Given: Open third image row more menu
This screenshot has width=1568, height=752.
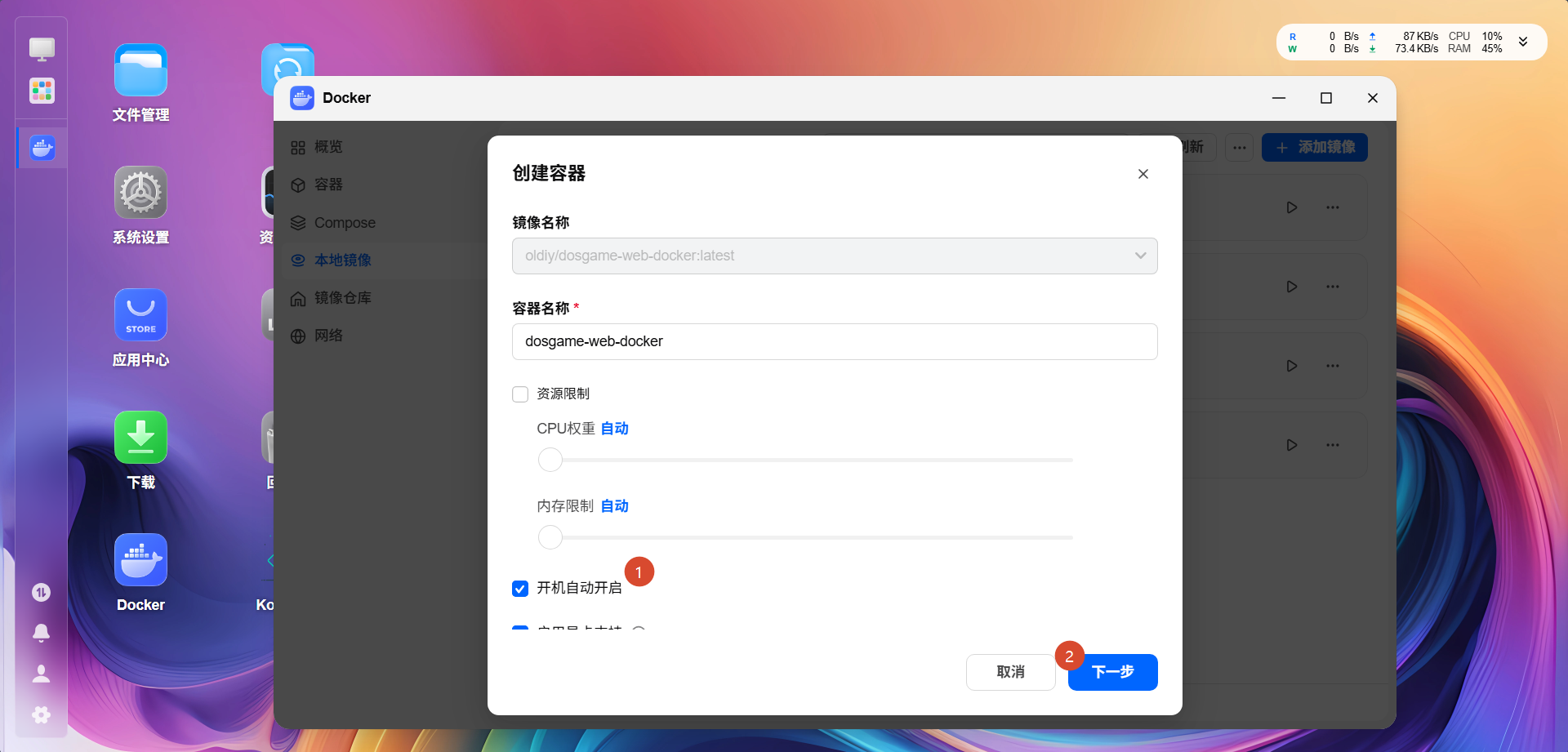Looking at the screenshot, I should coord(1333,366).
